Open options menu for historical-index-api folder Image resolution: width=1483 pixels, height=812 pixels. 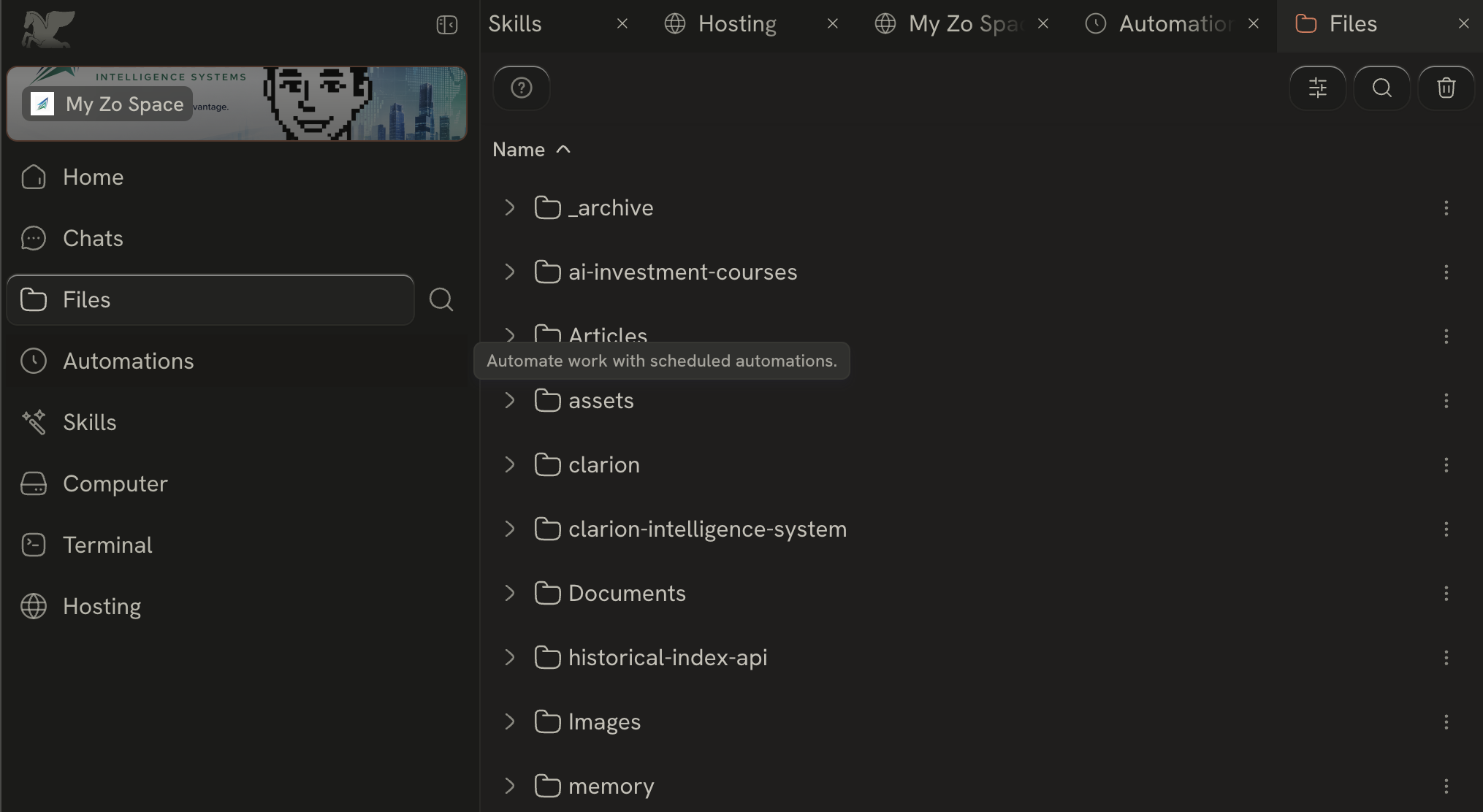coord(1446,658)
